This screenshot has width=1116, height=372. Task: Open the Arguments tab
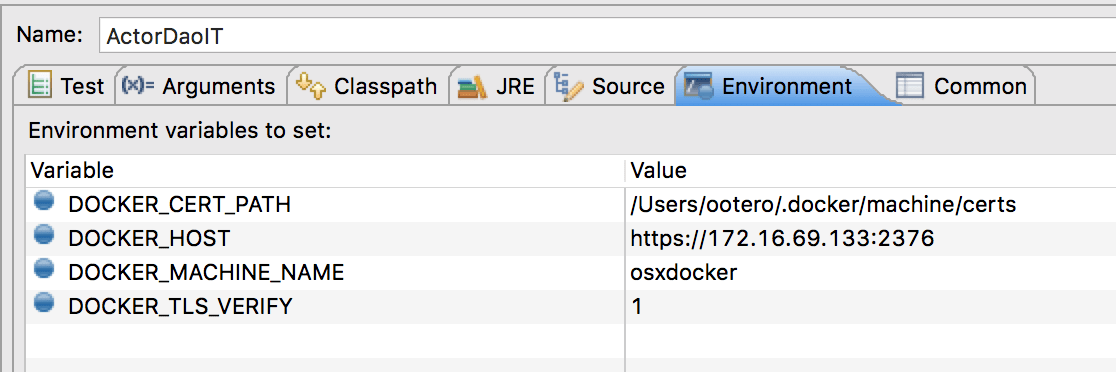point(199,86)
